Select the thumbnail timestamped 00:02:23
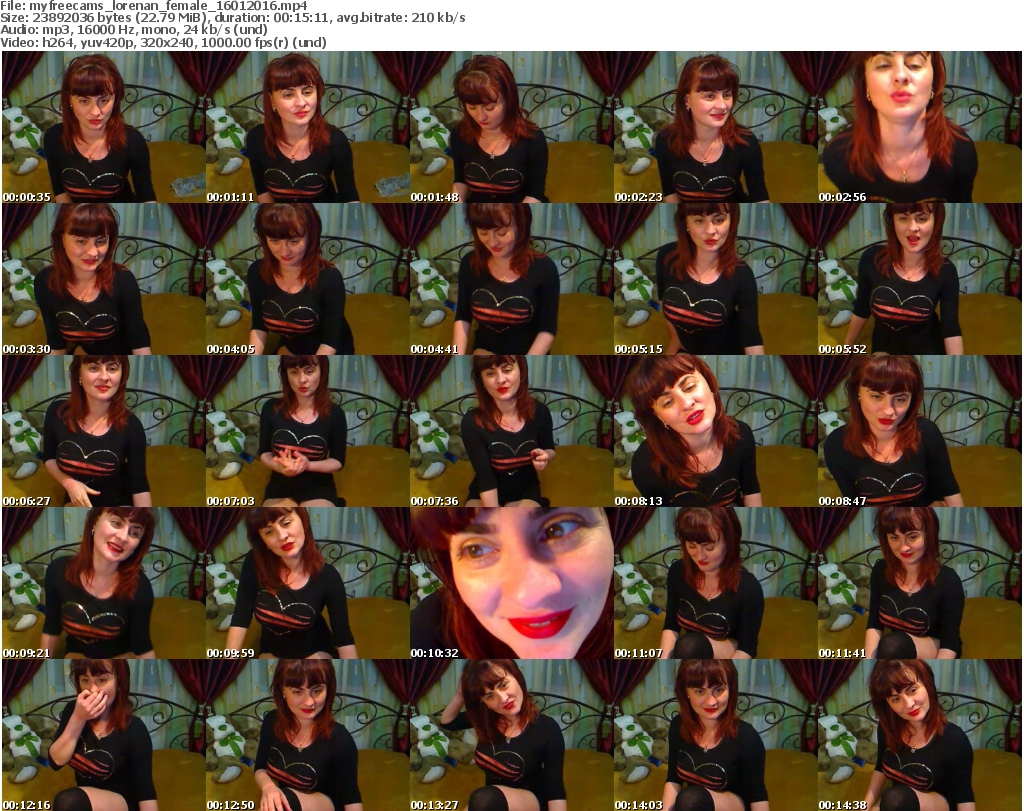The height and width of the screenshot is (811, 1024). pos(716,127)
